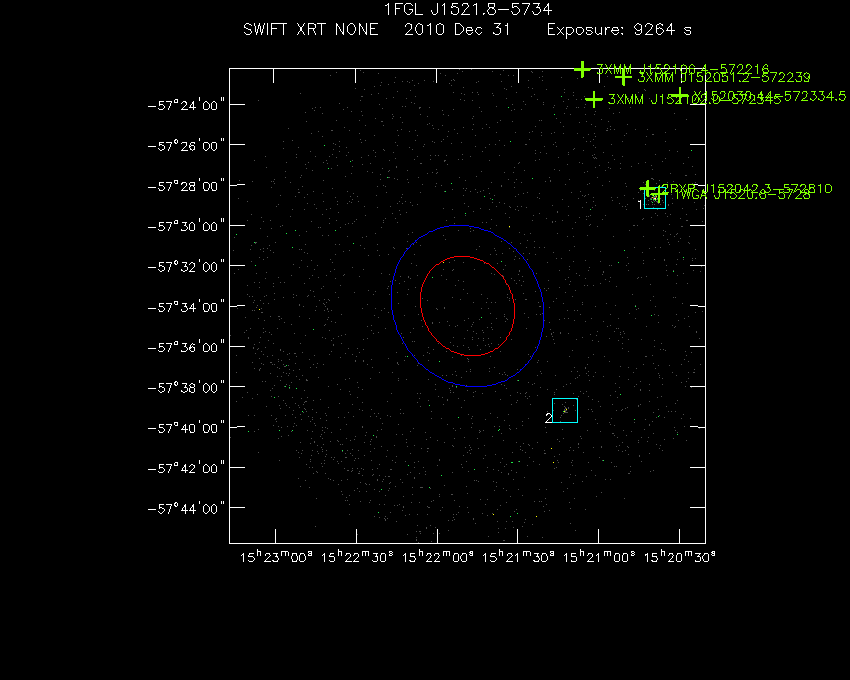Click the declination label -57°24'00"

186,105
